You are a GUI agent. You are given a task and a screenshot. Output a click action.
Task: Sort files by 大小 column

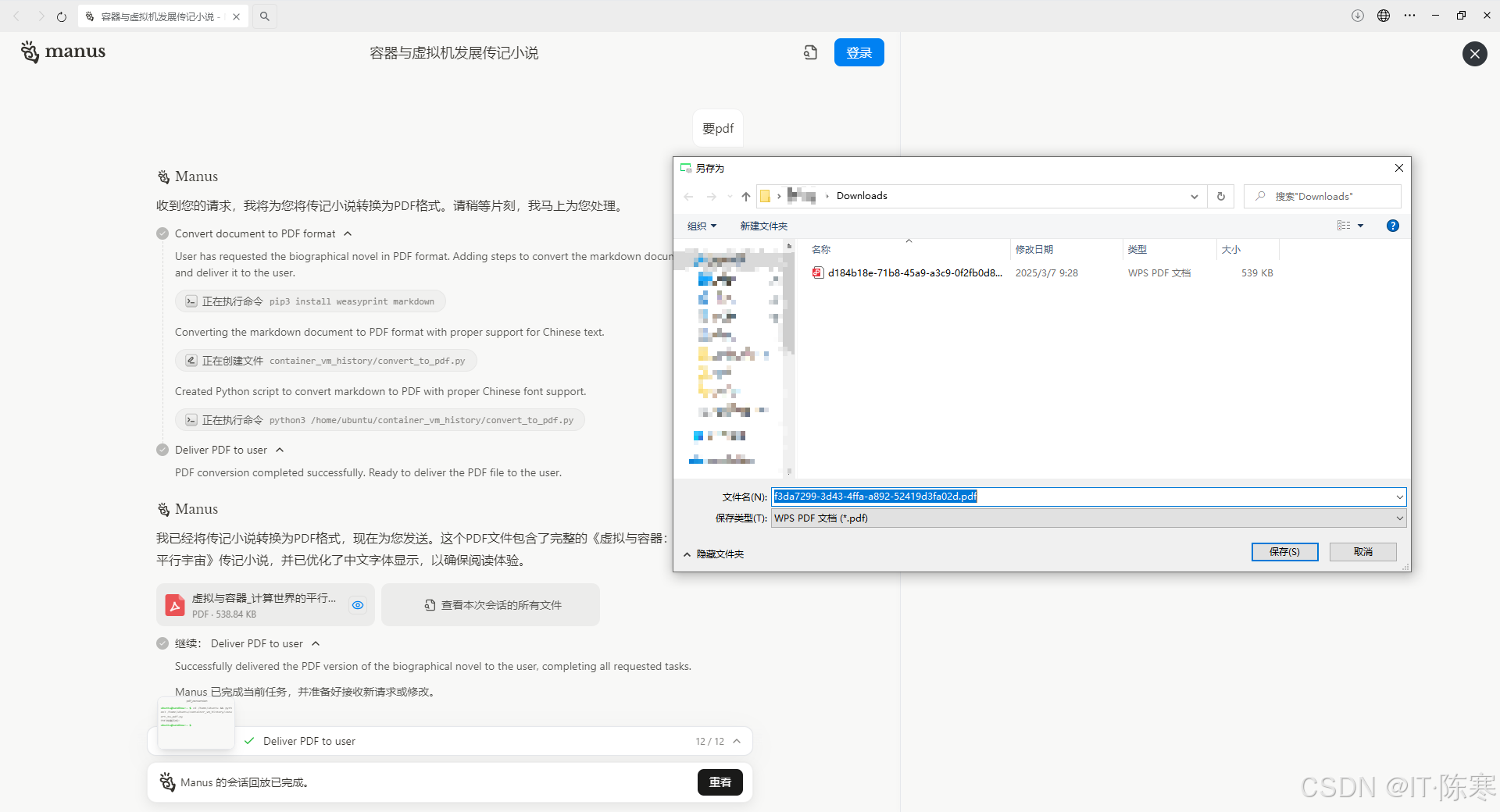(x=1248, y=249)
